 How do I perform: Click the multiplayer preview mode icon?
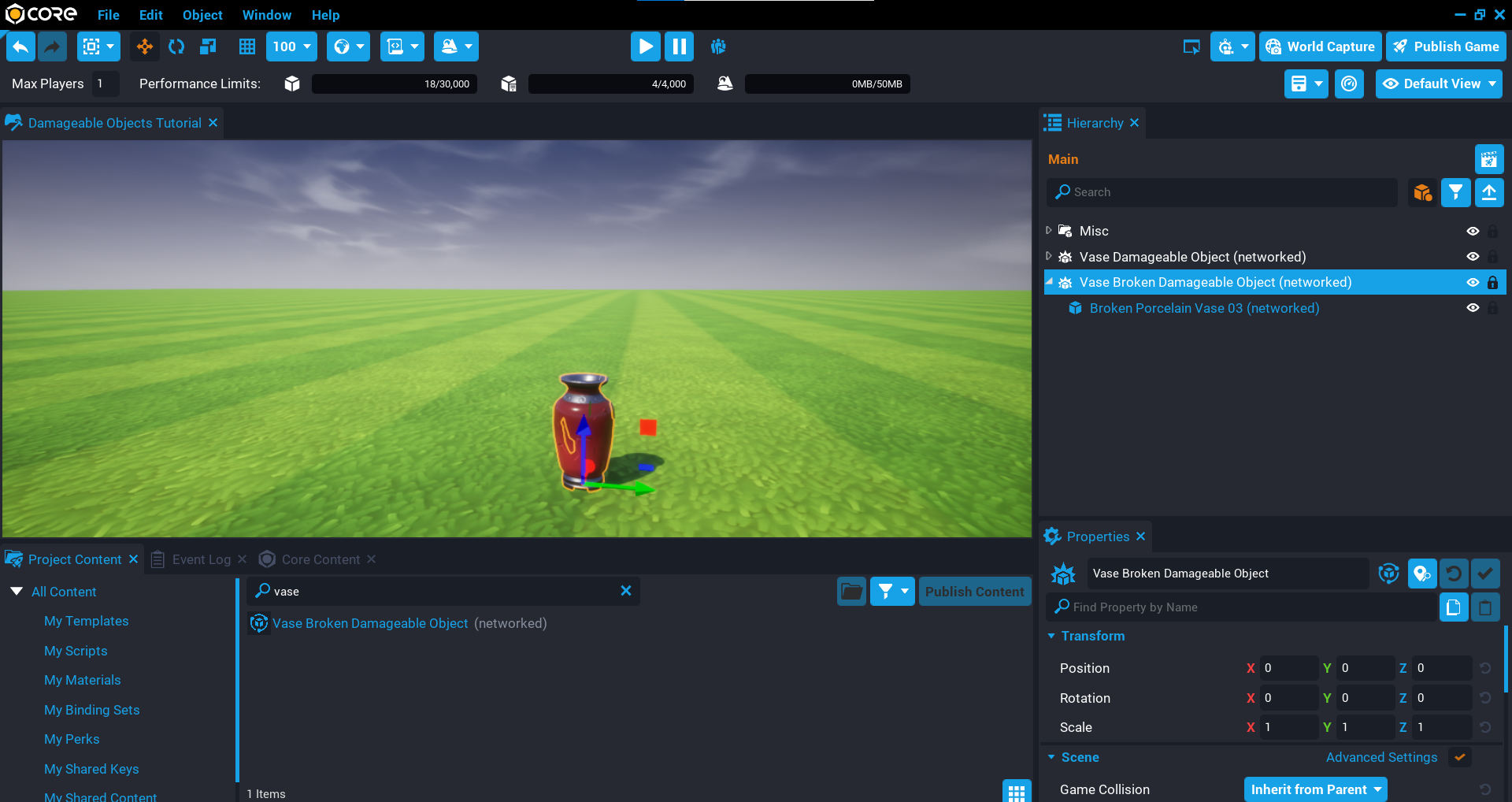click(718, 46)
